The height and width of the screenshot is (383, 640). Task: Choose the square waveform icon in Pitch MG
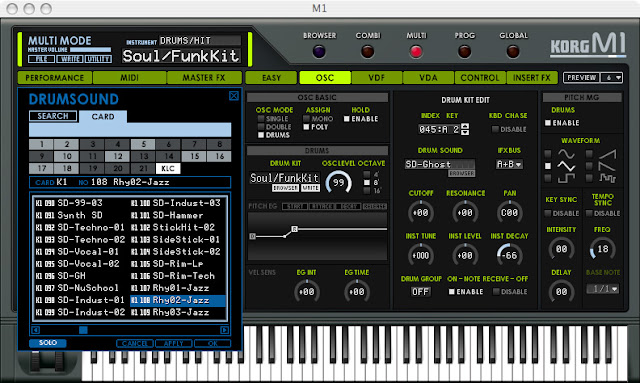[x=567, y=178]
